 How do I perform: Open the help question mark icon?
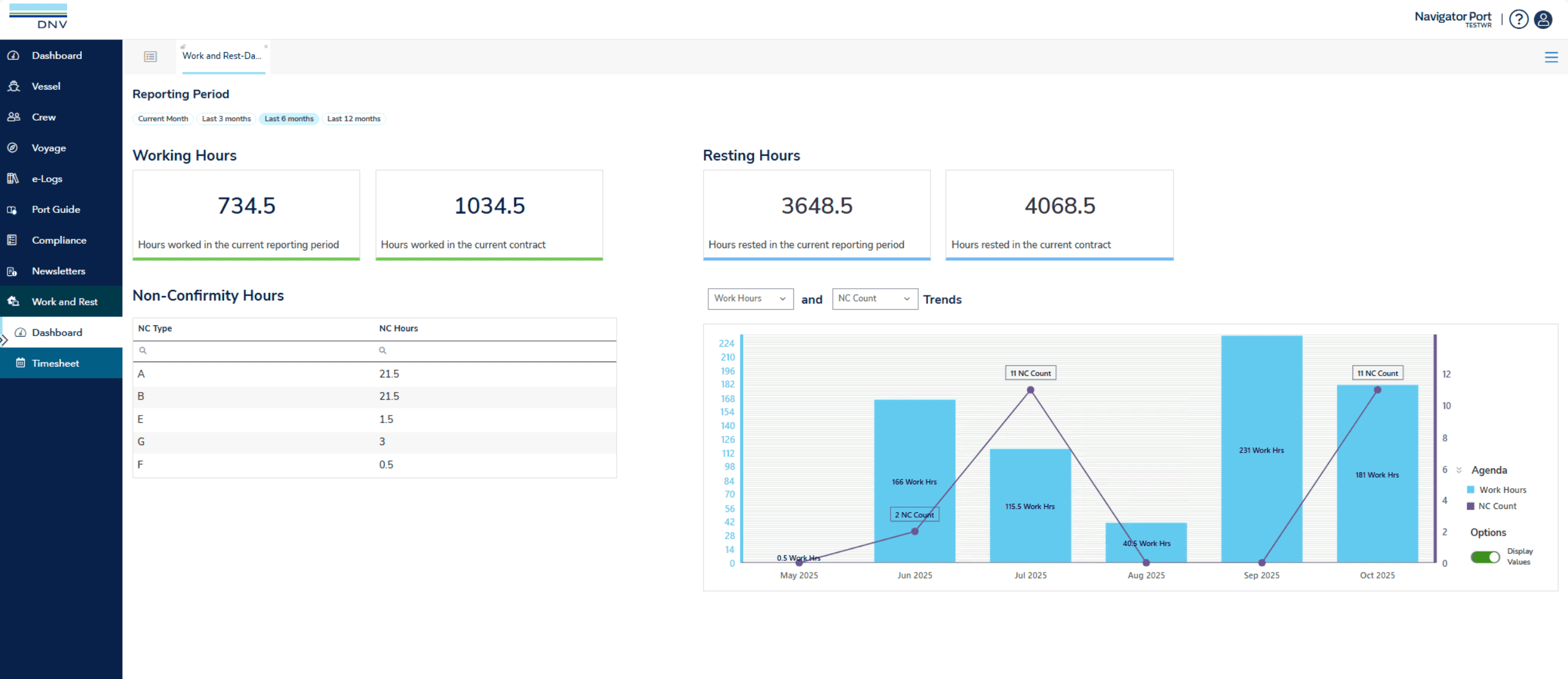click(1518, 19)
